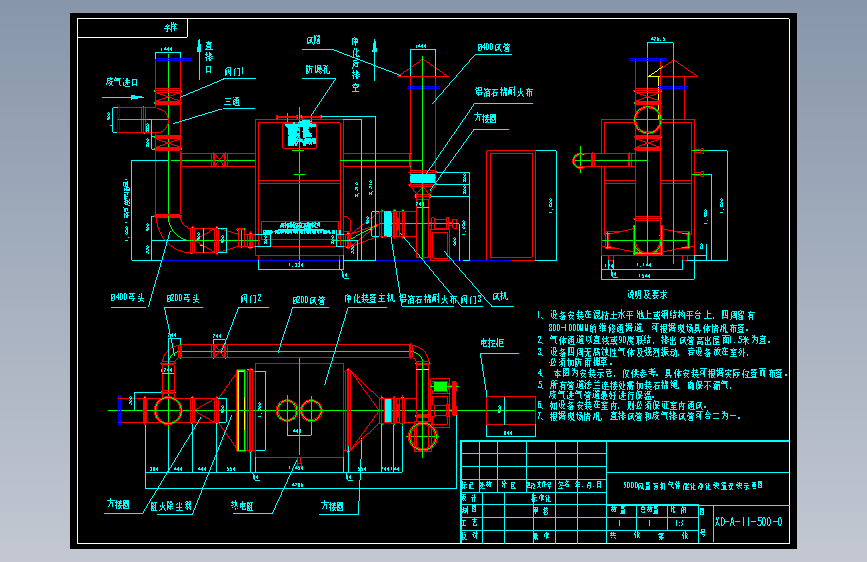Select the Ø200弯头 label
The height and width of the screenshot is (562, 867).
tap(182, 299)
